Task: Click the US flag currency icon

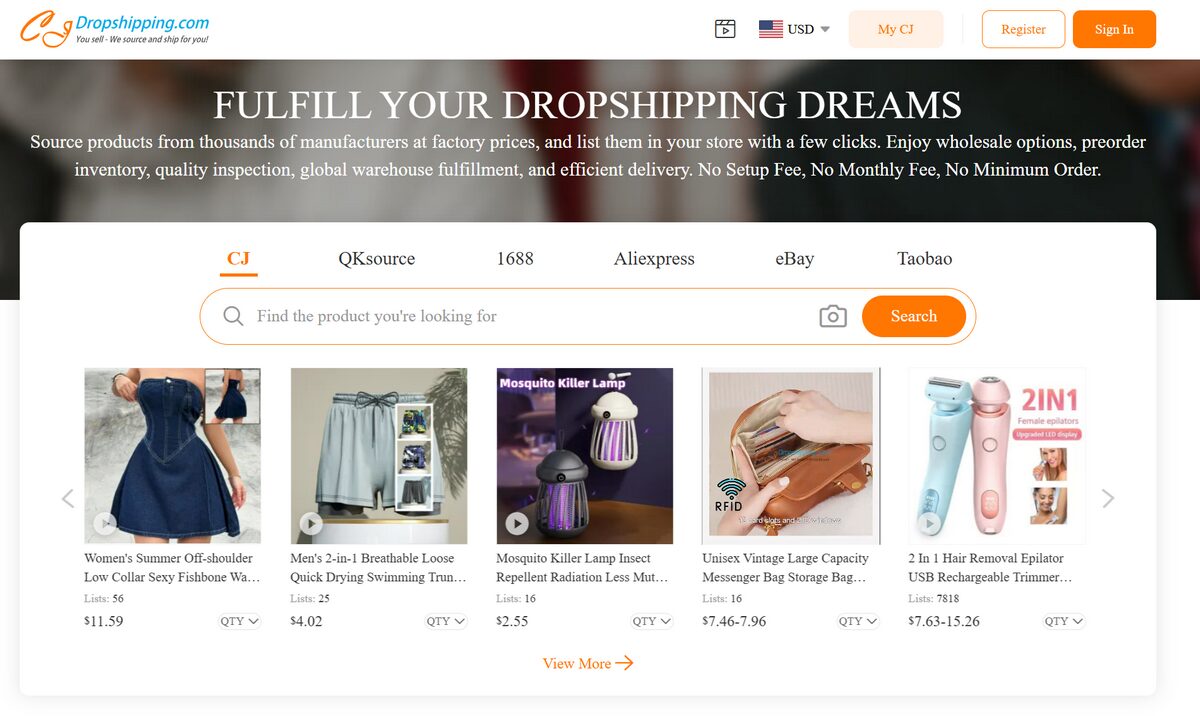Action: tap(770, 28)
